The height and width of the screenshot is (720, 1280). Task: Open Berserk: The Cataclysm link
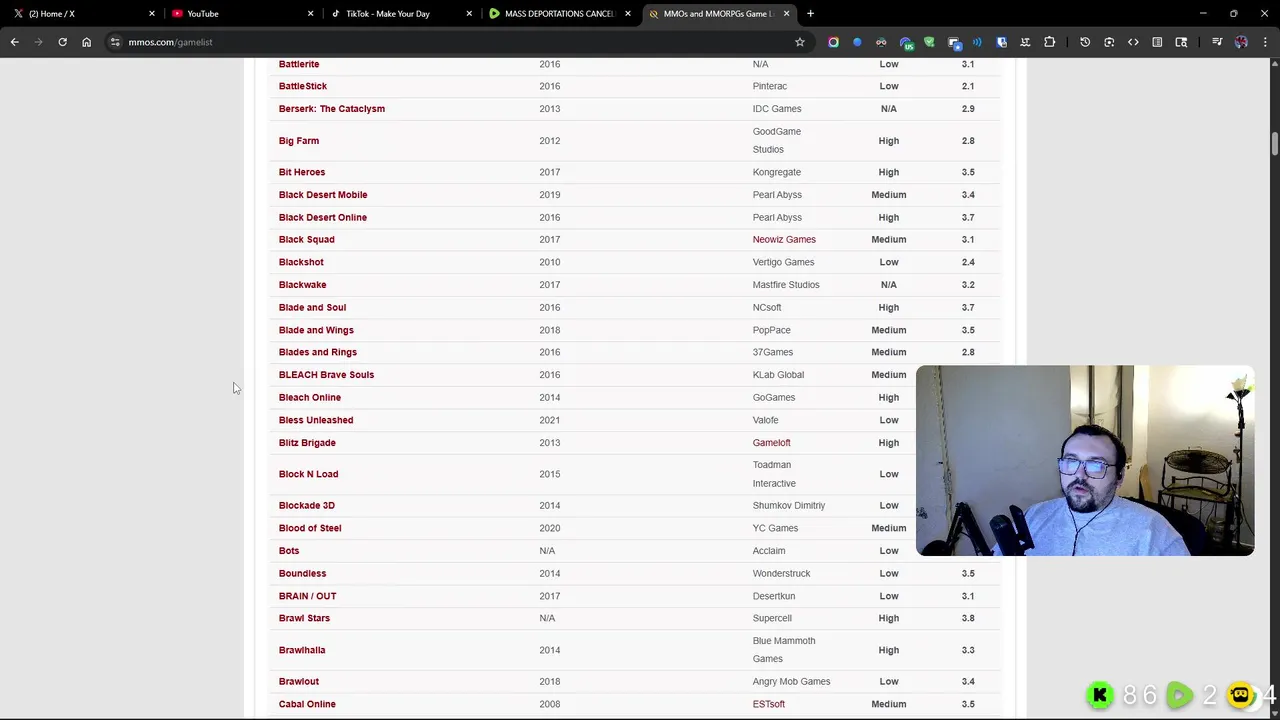pyautogui.click(x=332, y=109)
